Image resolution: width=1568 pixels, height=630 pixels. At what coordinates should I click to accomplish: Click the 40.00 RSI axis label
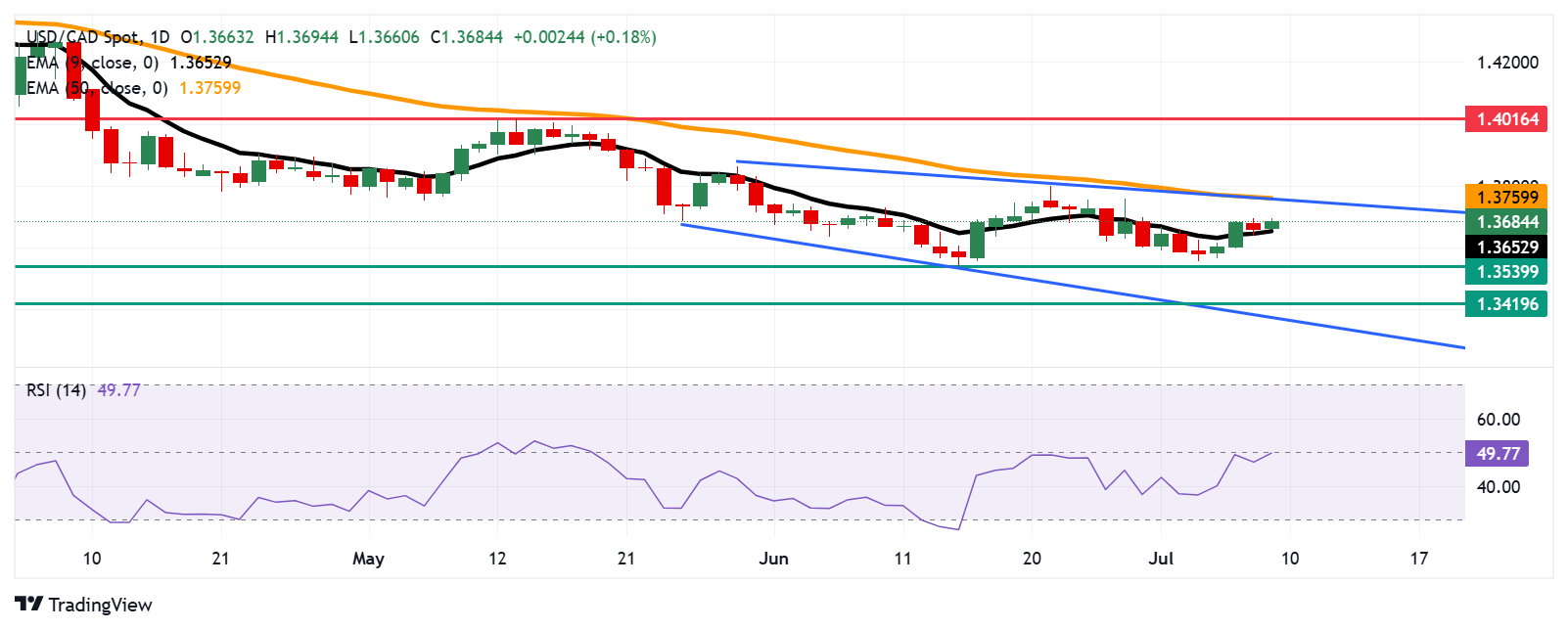click(x=1499, y=487)
